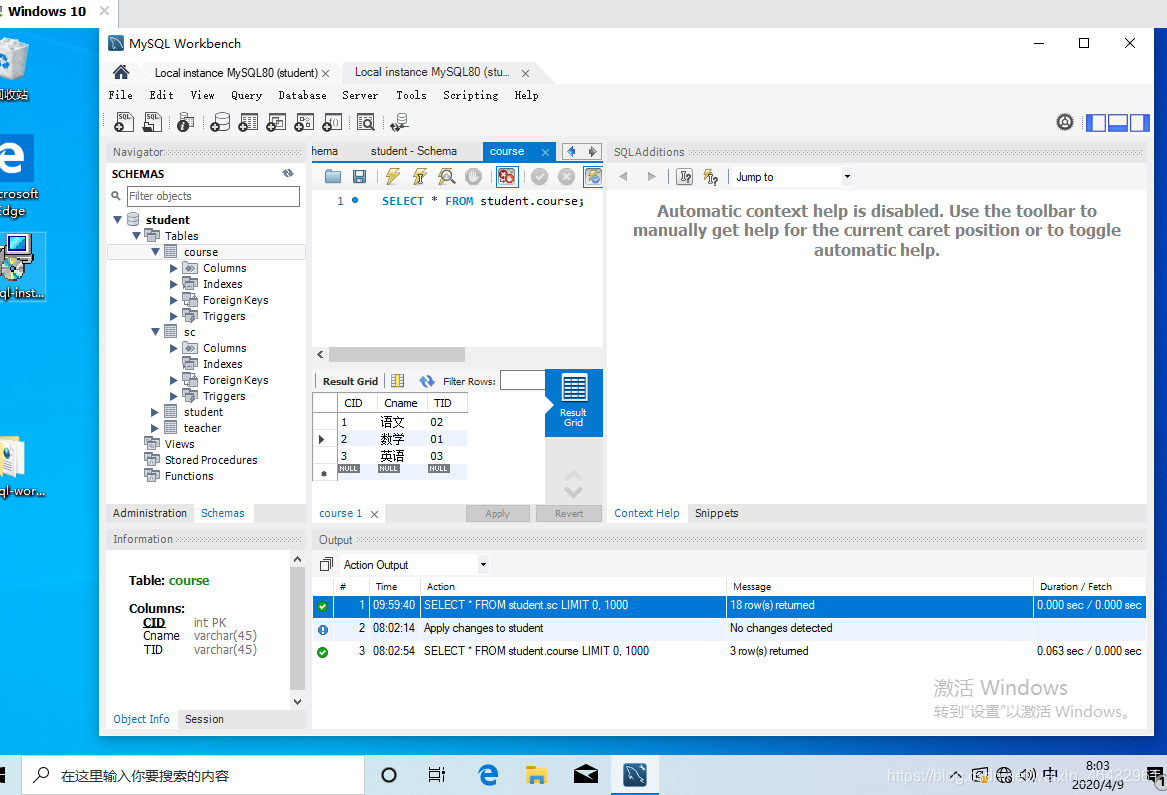The width and height of the screenshot is (1167, 795).
Task: Reconnect to DBMS toolbar icon
Action: point(400,122)
